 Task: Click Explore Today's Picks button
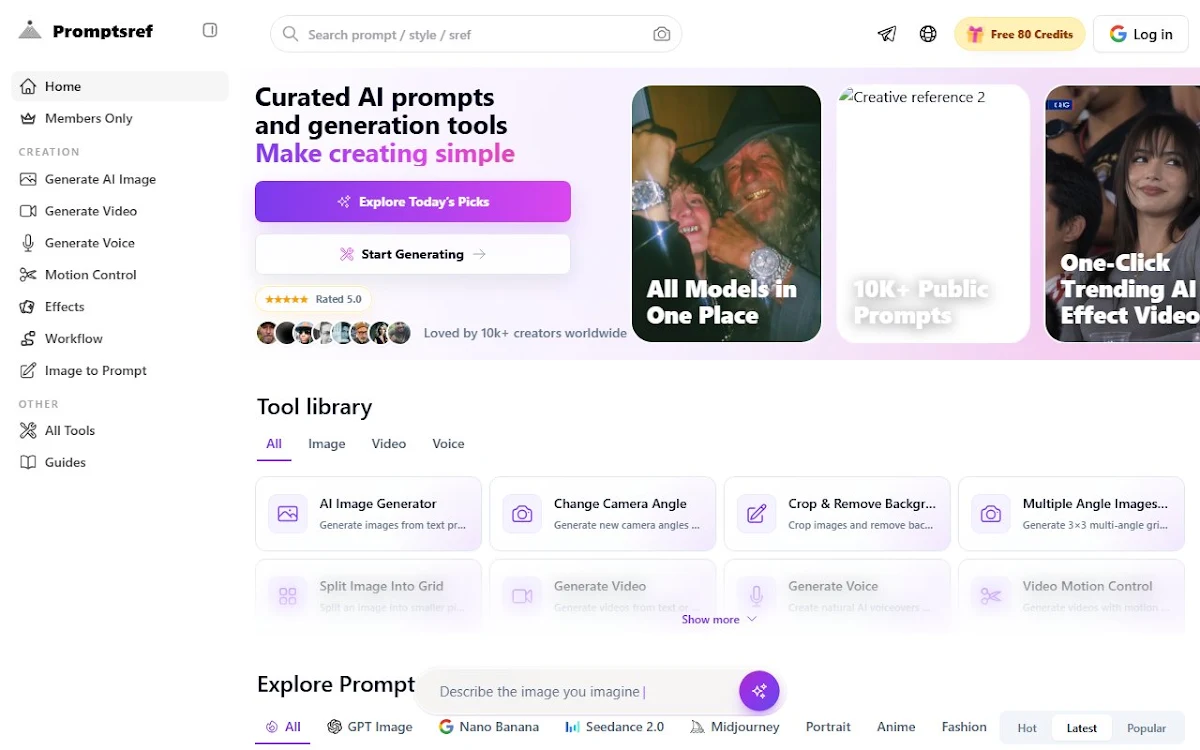click(413, 201)
